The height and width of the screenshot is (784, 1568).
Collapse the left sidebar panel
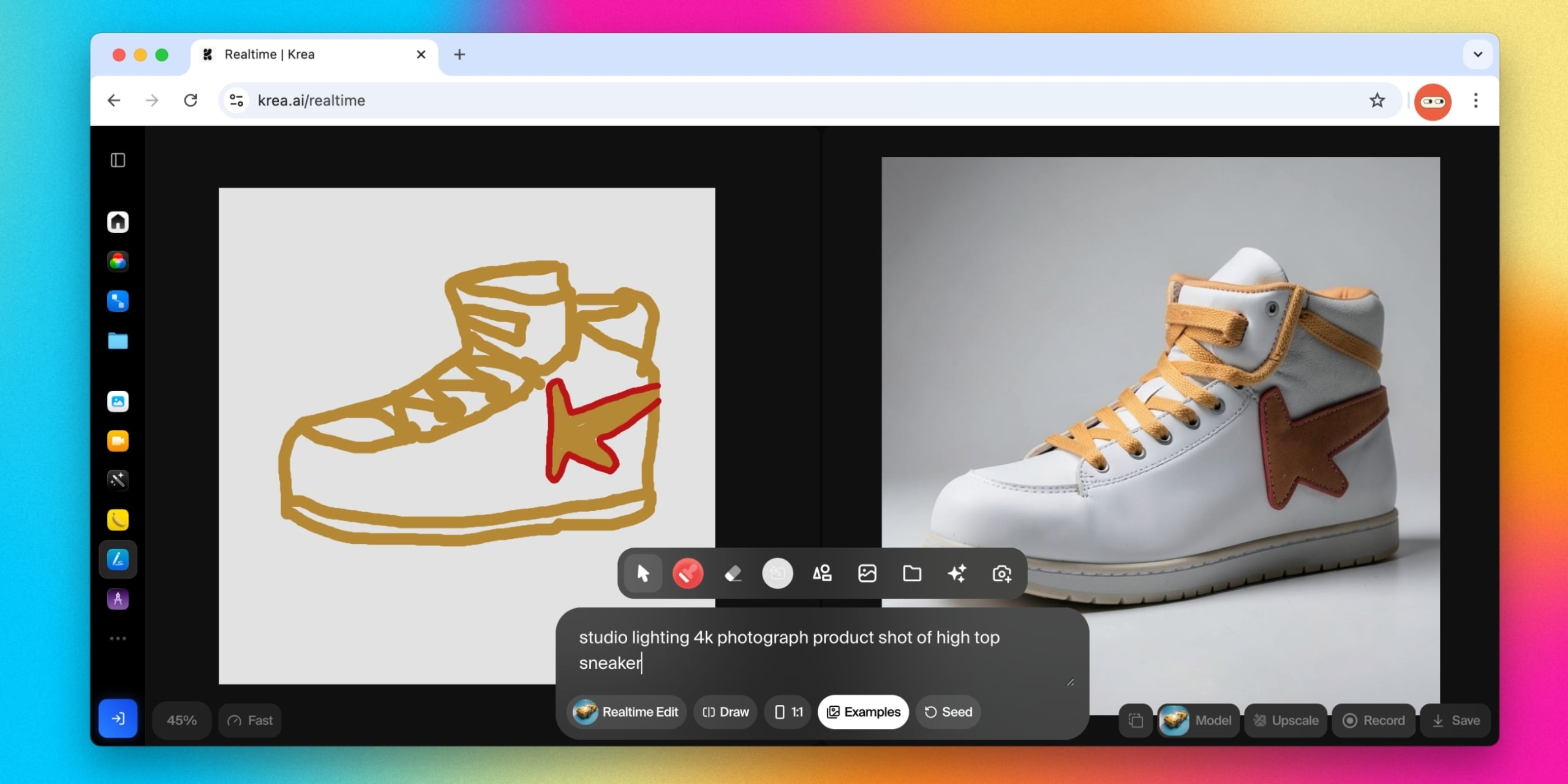[118, 160]
